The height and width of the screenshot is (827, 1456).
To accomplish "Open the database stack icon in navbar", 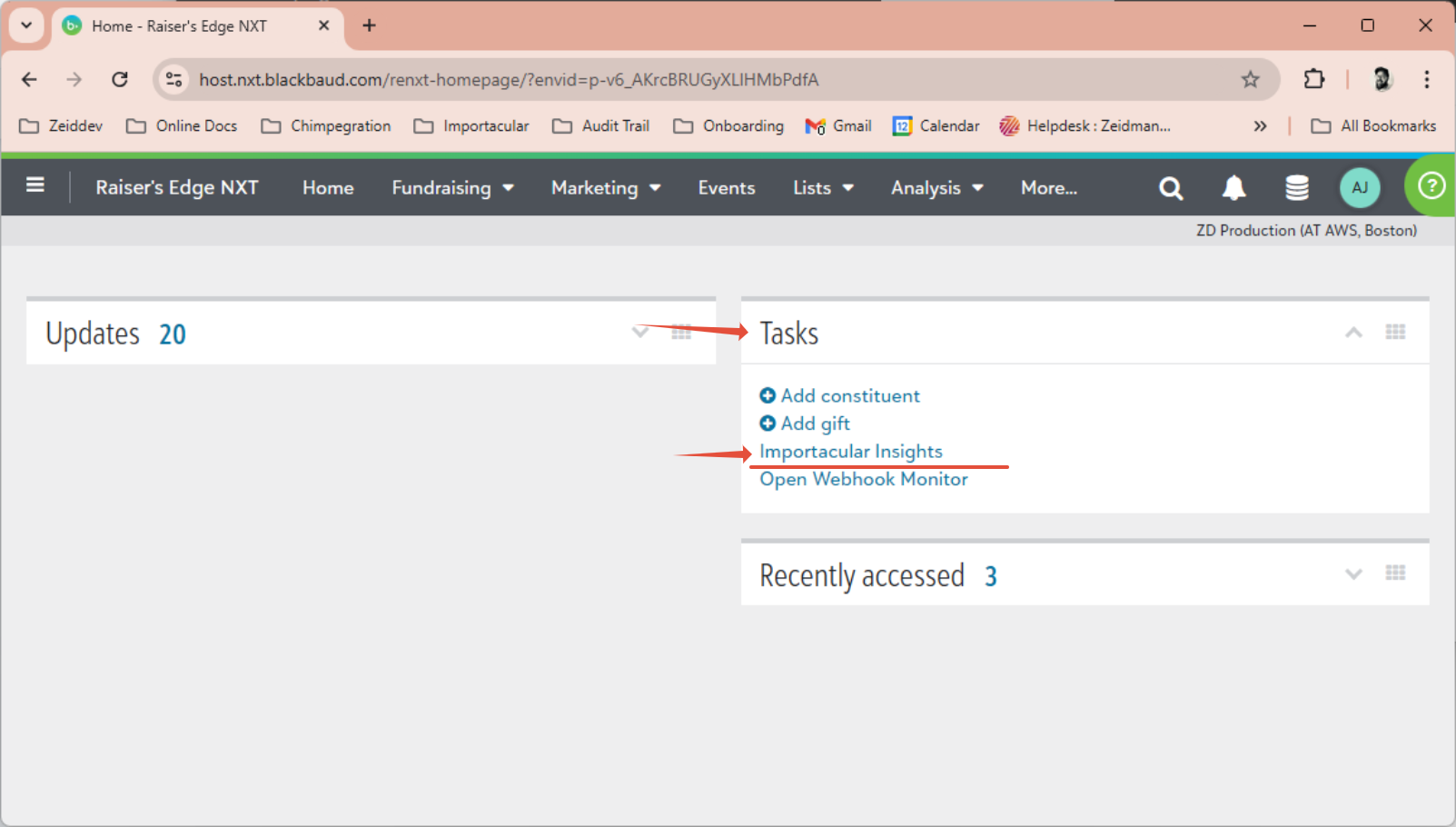I will [x=1297, y=188].
